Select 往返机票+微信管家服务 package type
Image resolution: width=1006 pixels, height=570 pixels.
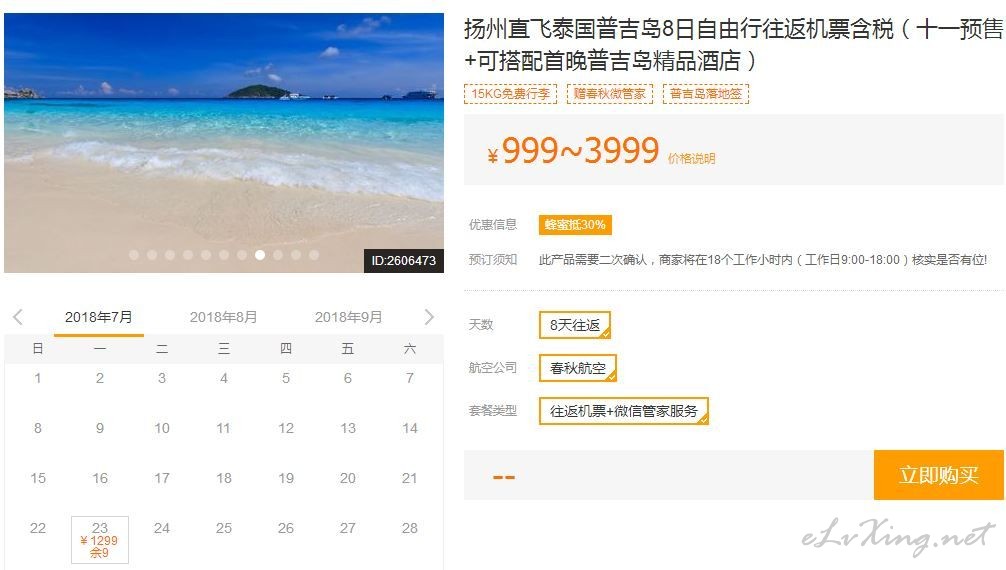624,411
